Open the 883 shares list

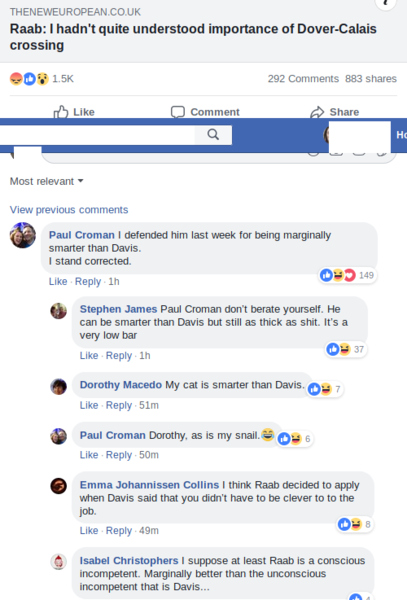tap(371, 79)
